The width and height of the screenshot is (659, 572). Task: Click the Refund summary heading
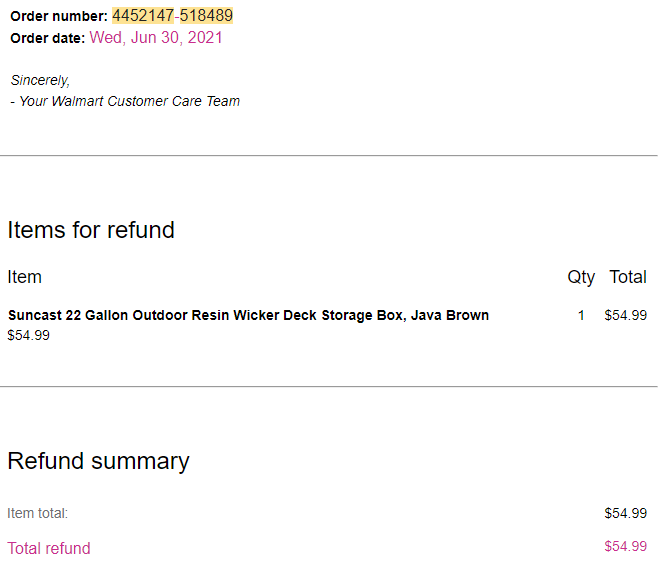pyautogui.click(x=98, y=461)
